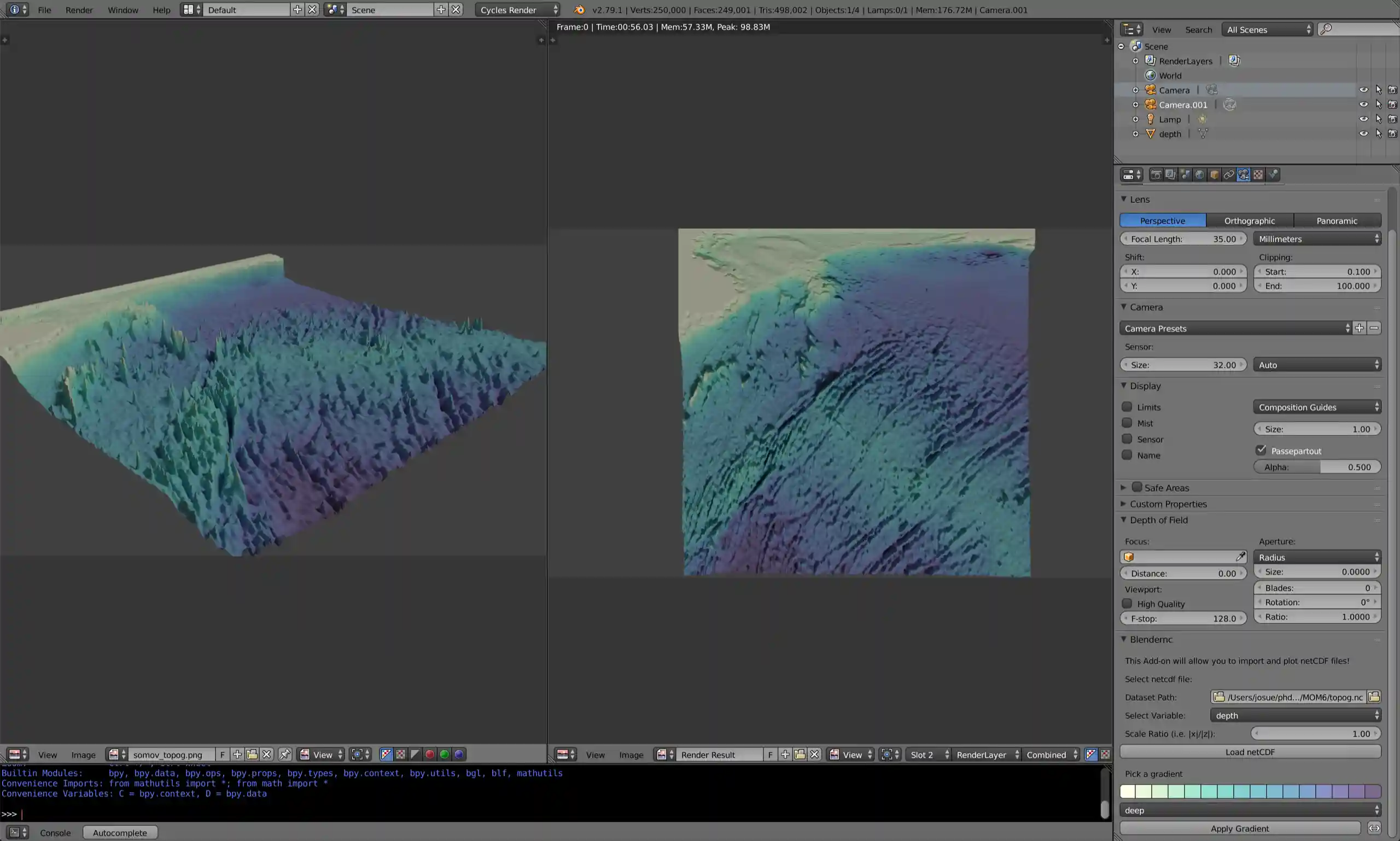This screenshot has width=1400, height=841.
Task: Open the Object properties cube icon
Action: pos(1214,174)
